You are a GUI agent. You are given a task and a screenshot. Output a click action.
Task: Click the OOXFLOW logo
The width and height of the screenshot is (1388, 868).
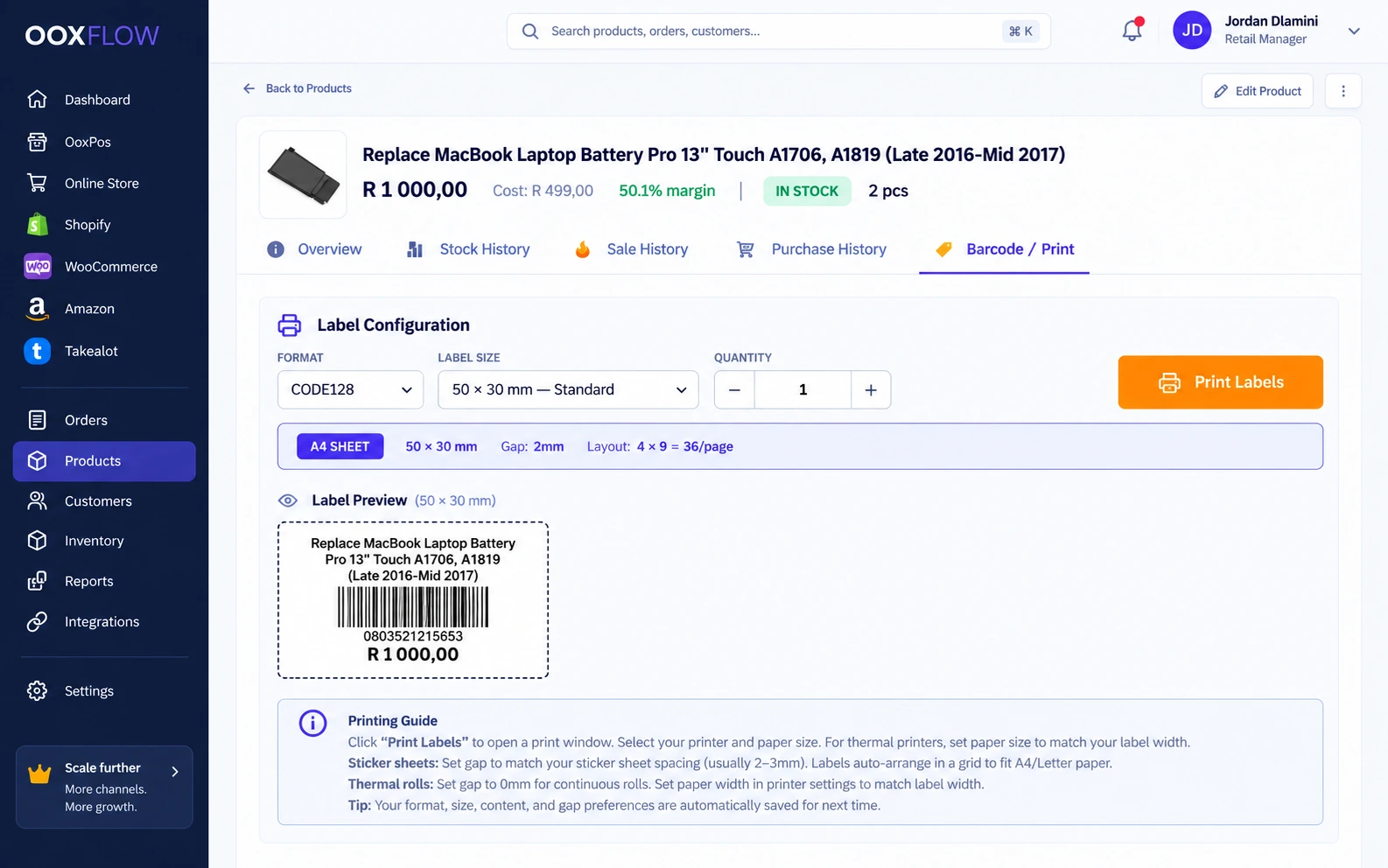92,36
